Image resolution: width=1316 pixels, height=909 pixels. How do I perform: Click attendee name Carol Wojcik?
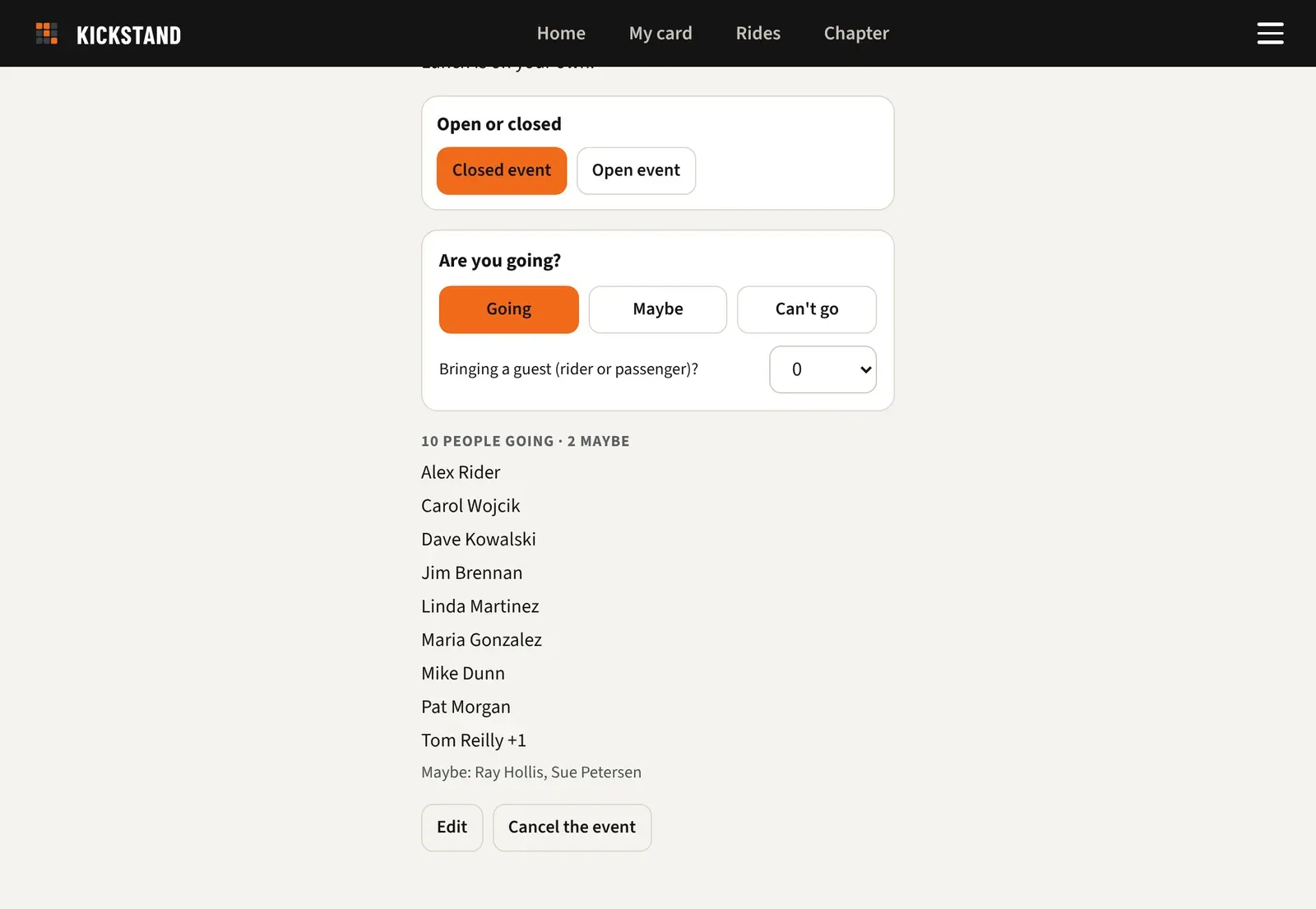470,506
